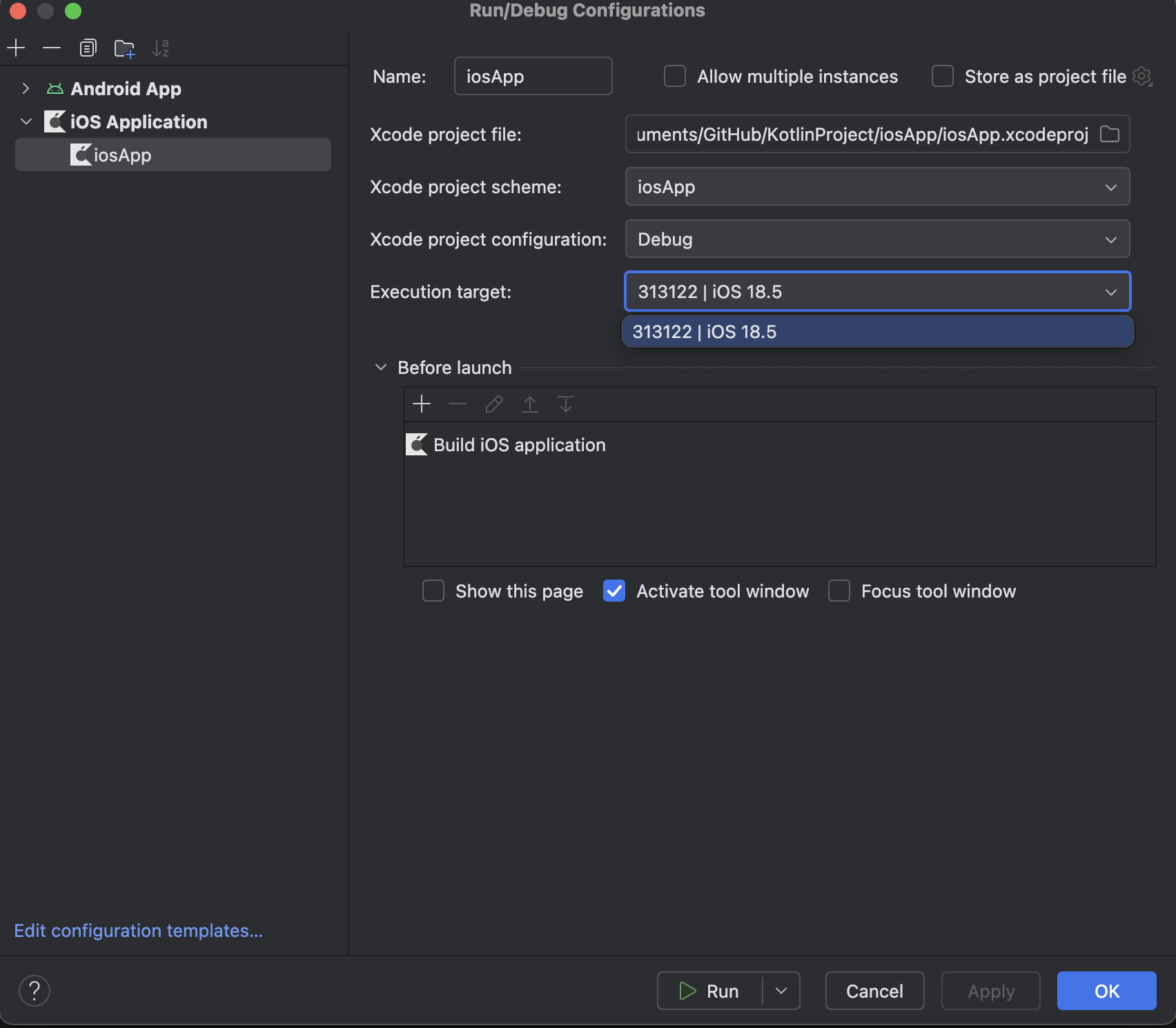Confirm with the OK button
This screenshot has width=1176, height=1028.
[x=1107, y=991]
